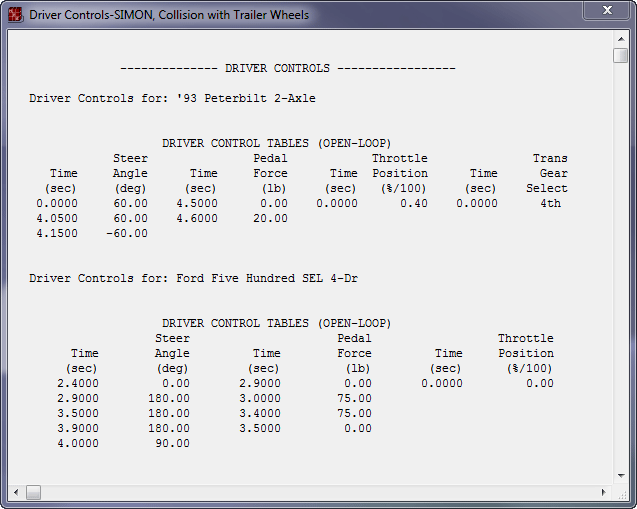Click the 0.40 throttle position value
This screenshot has width=637, height=509.
[x=413, y=204]
